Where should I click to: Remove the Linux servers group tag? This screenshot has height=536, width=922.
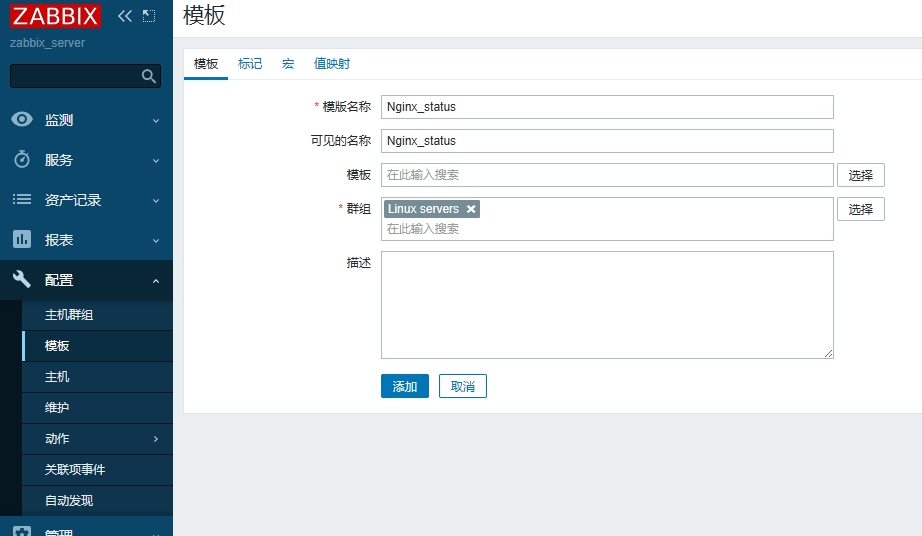[471, 209]
